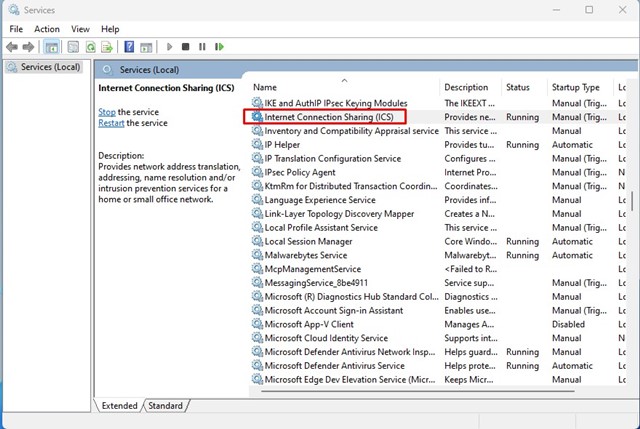Click the Export List toolbar icon

coord(107,47)
